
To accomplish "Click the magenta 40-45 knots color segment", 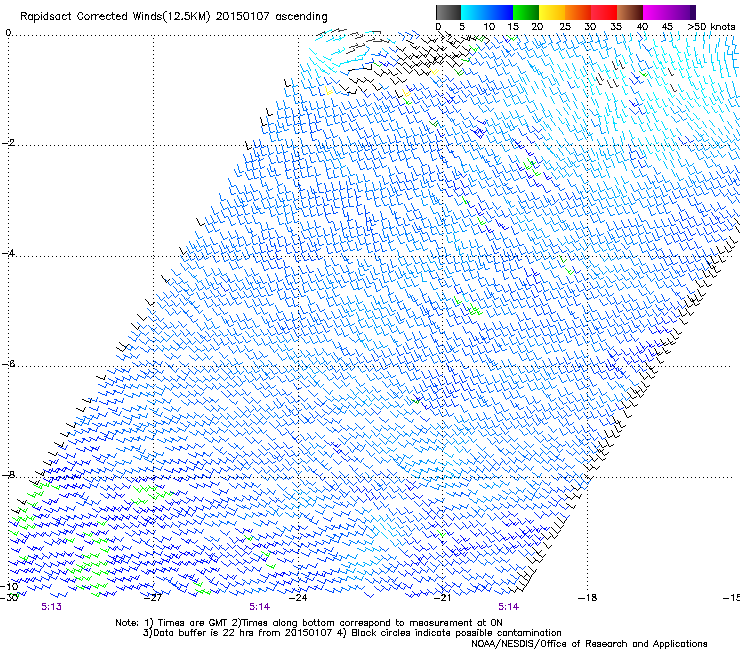I will (656, 12).
